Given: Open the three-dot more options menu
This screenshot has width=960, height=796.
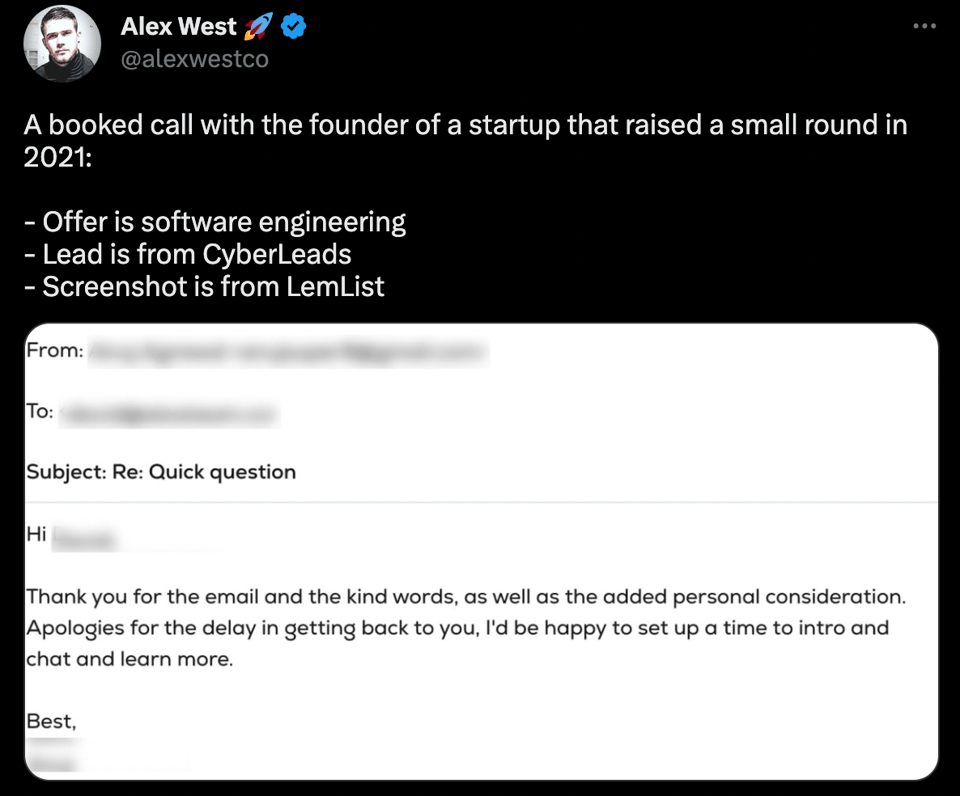Looking at the screenshot, I should tap(925, 26).
